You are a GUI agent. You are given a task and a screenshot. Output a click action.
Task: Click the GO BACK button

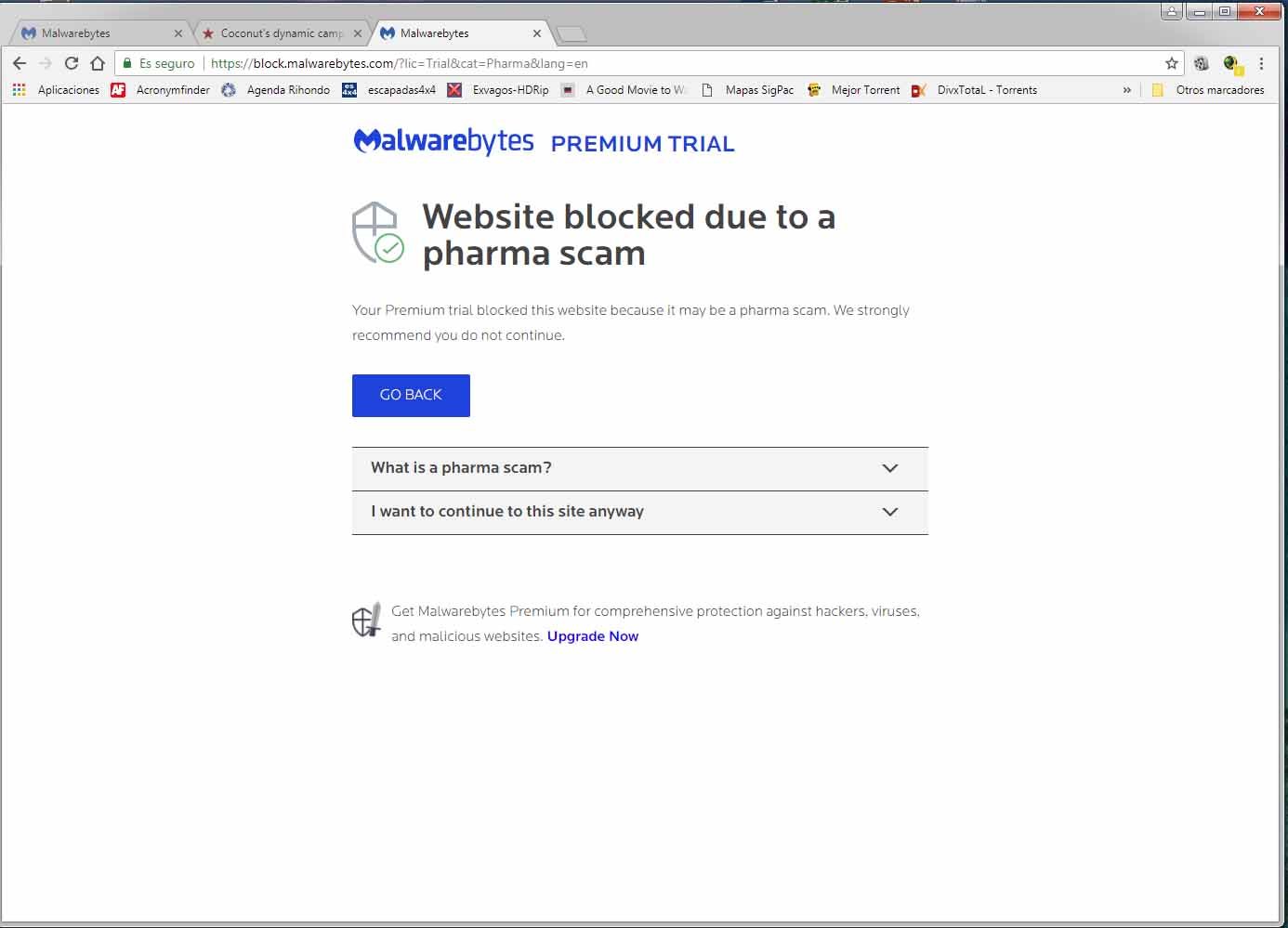click(x=411, y=396)
